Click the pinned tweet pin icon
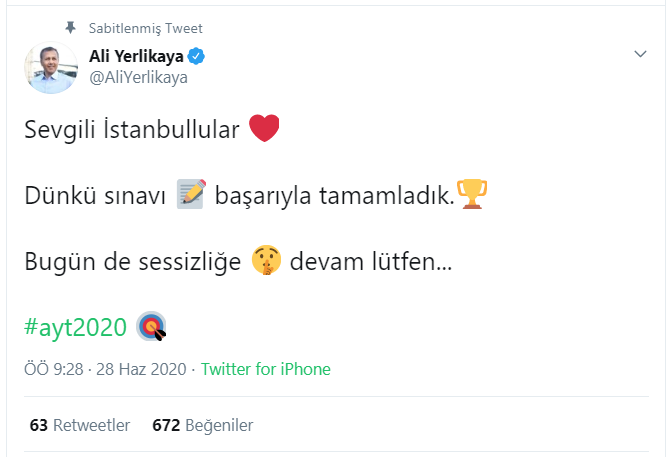The width and height of the screenshot is (671, 457). (x=70, y=28)
